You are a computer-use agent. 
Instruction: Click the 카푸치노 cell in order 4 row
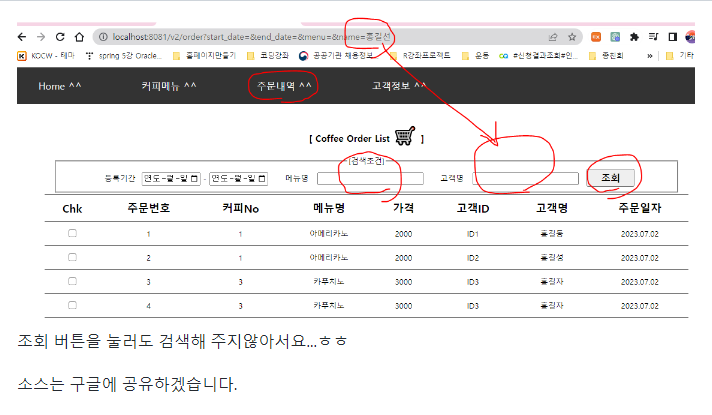pos(329,306)
